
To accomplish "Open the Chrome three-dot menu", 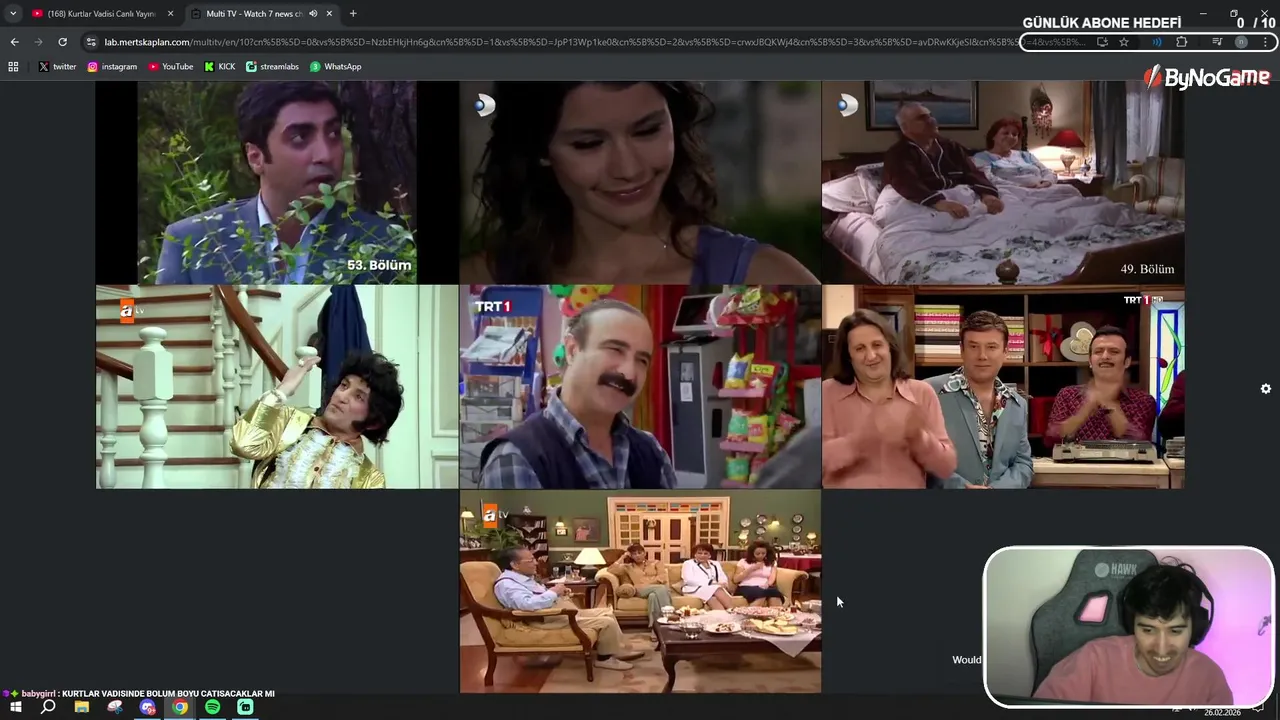I will pos(1265,42).
